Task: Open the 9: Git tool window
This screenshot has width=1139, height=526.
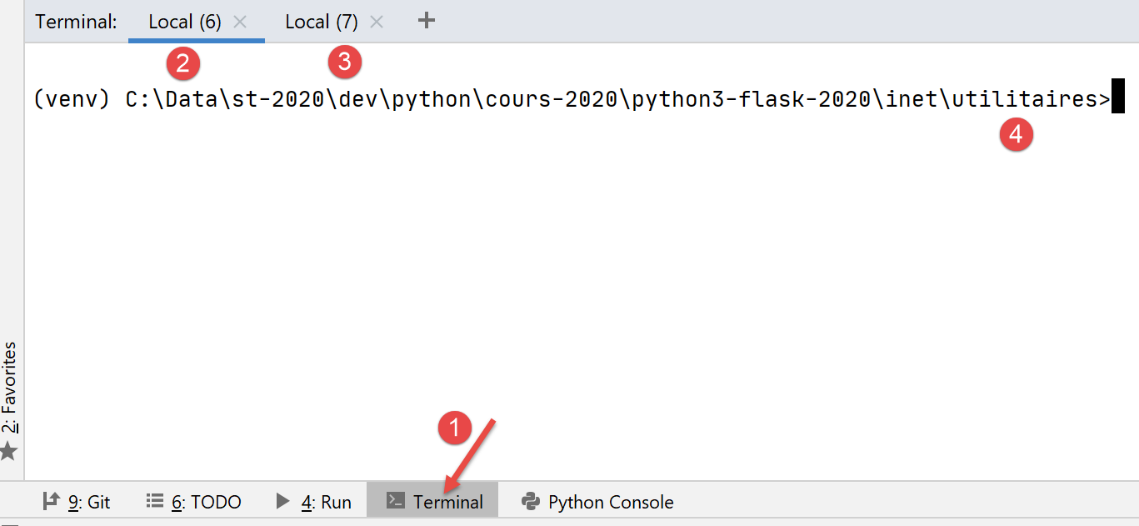Action: click(x=89, y=502)
